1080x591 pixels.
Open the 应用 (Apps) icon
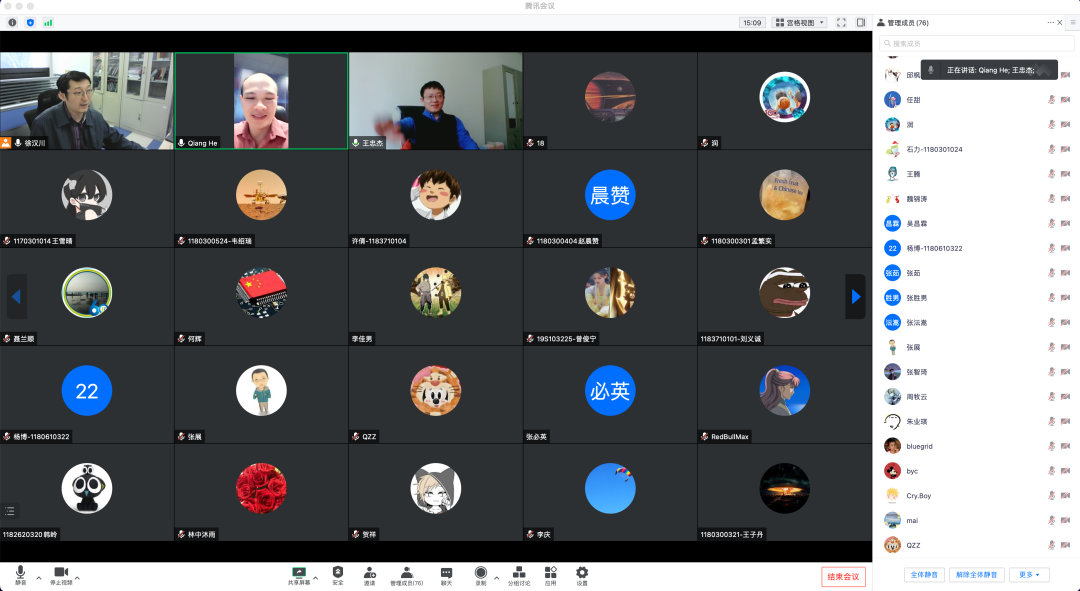tap(550, 573)
